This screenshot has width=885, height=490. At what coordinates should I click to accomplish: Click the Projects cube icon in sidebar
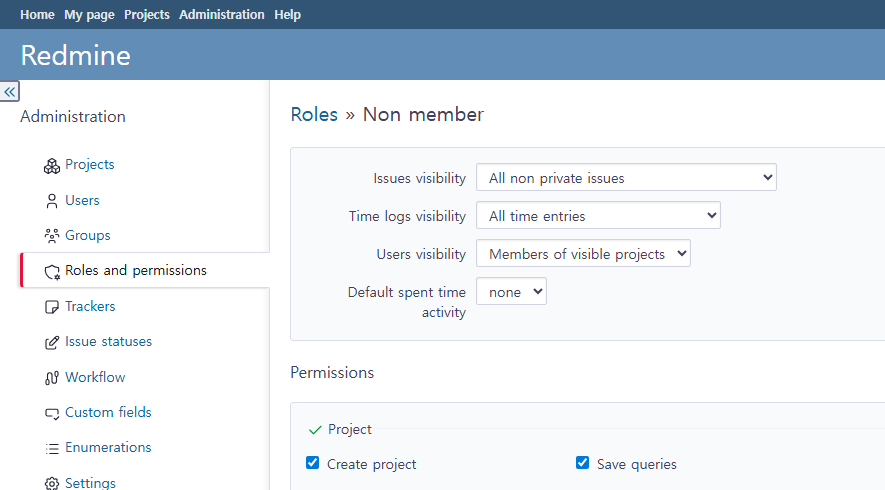pos(52,165)
